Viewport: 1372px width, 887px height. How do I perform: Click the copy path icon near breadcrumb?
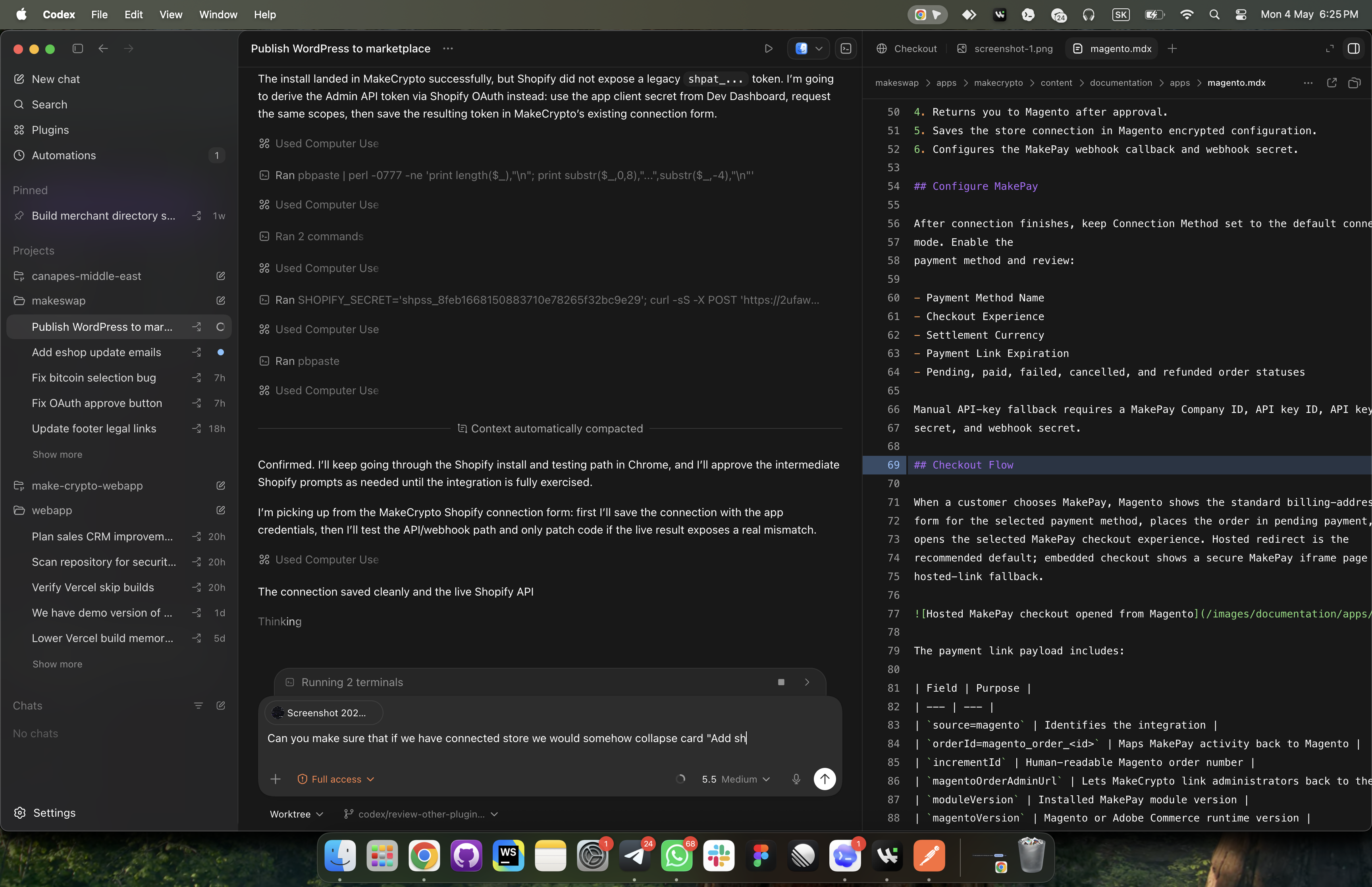[1354, 83]
